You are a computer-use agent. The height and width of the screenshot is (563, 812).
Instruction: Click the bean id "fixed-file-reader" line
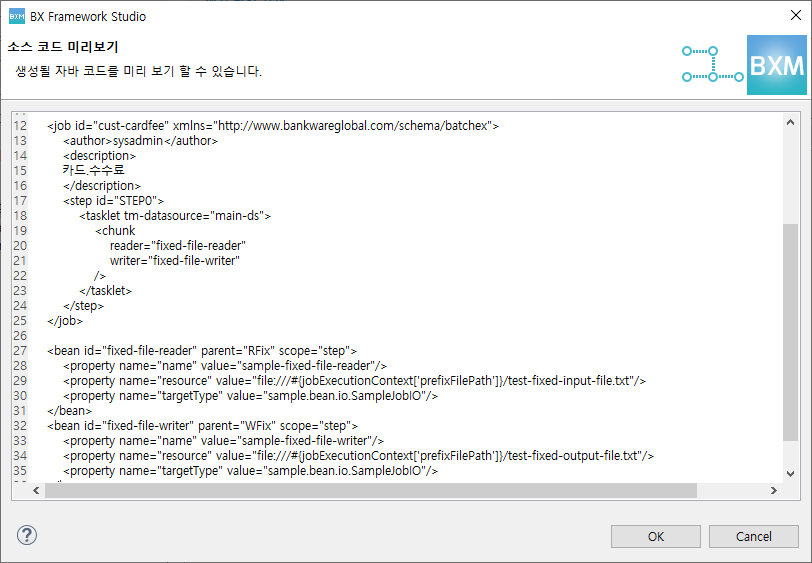tap(202, 350)
